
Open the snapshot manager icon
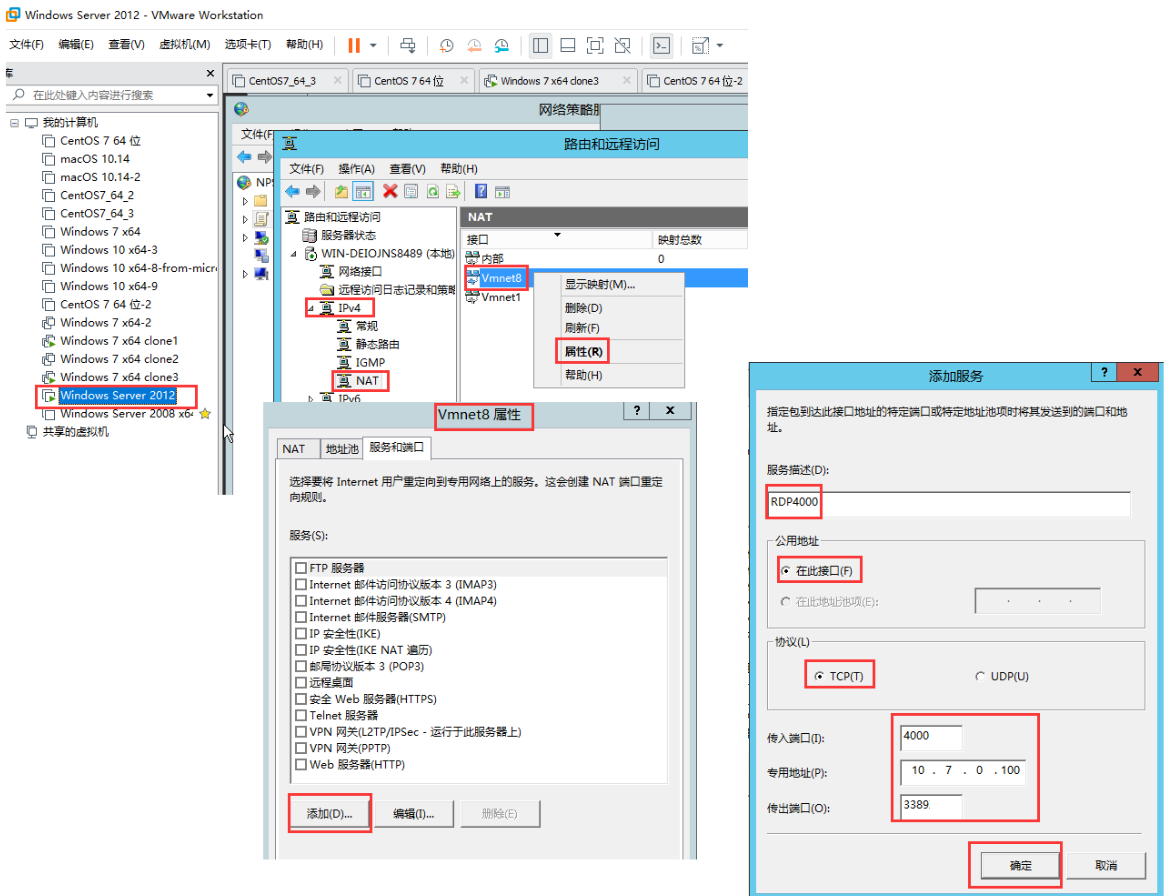502,45
